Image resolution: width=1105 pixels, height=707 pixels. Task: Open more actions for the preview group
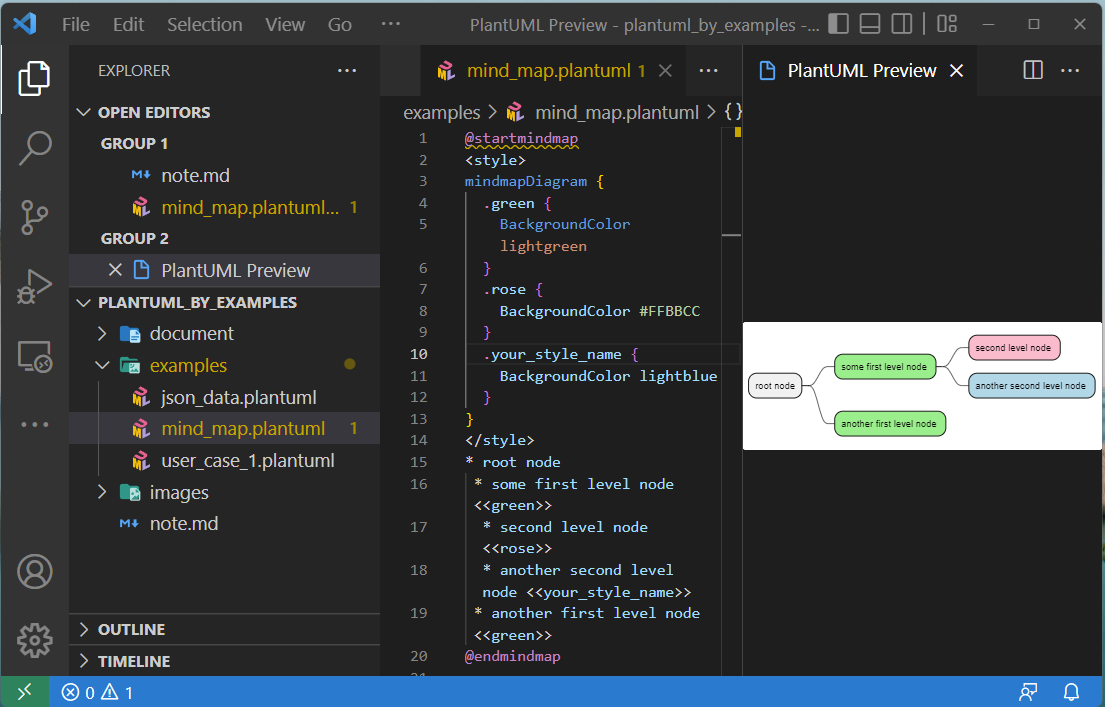[x=1070, y=70]
